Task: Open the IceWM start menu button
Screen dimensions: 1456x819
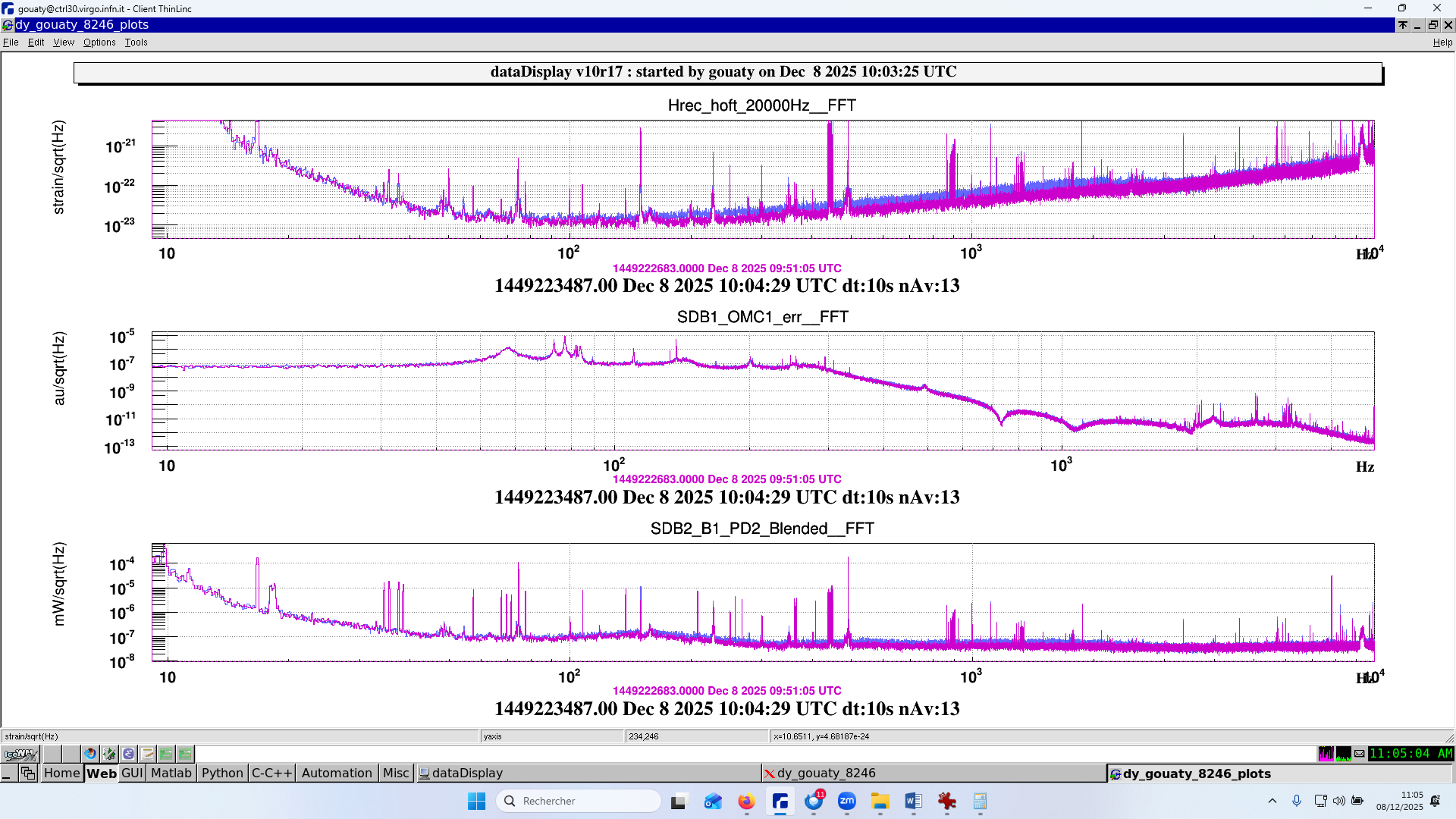Action: pos(20,754)
